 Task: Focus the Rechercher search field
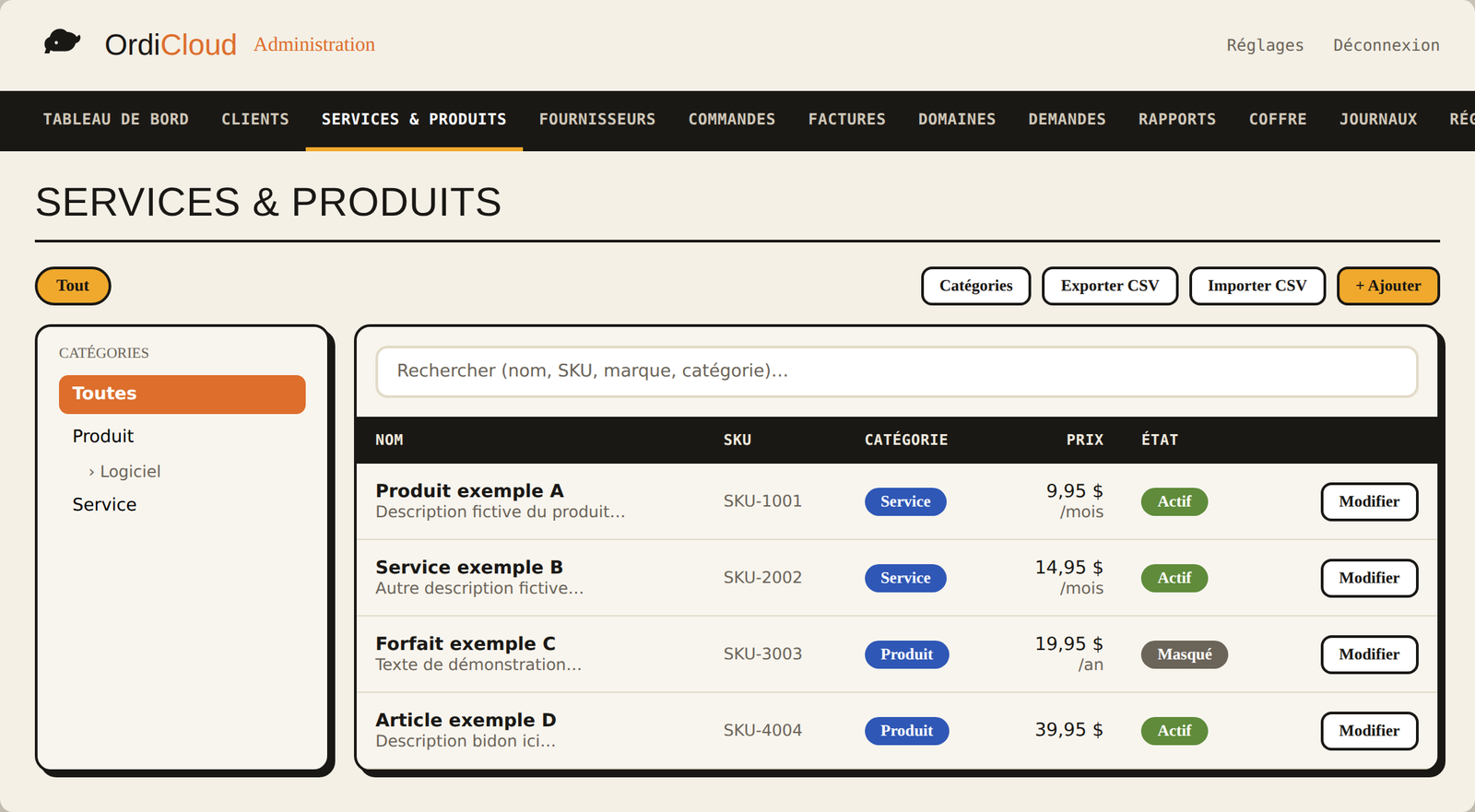[897, 371]
